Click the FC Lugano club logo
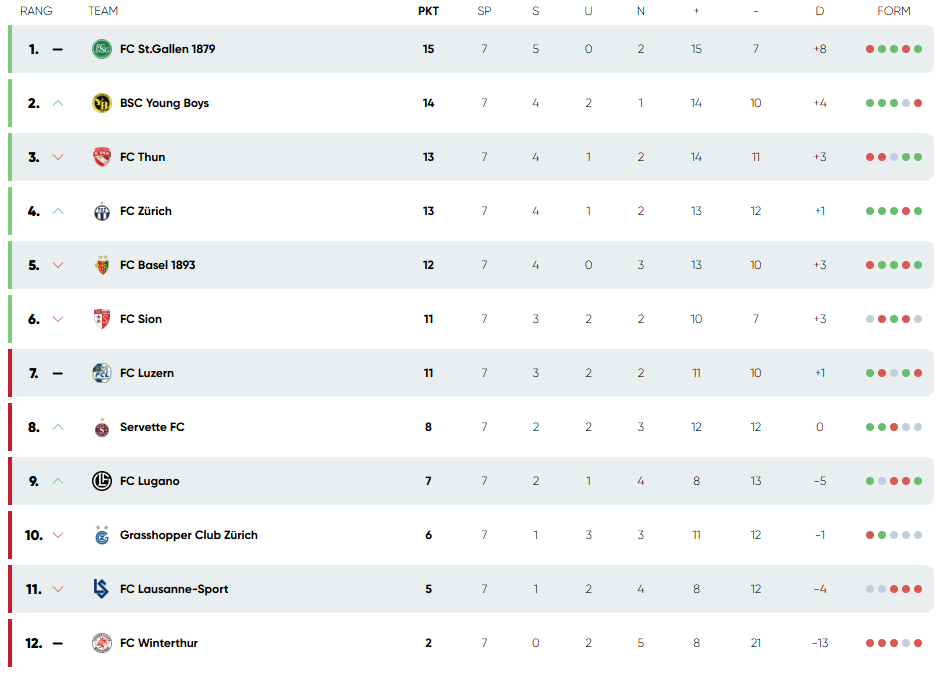 pyautogui.click(x=101, y=481)
